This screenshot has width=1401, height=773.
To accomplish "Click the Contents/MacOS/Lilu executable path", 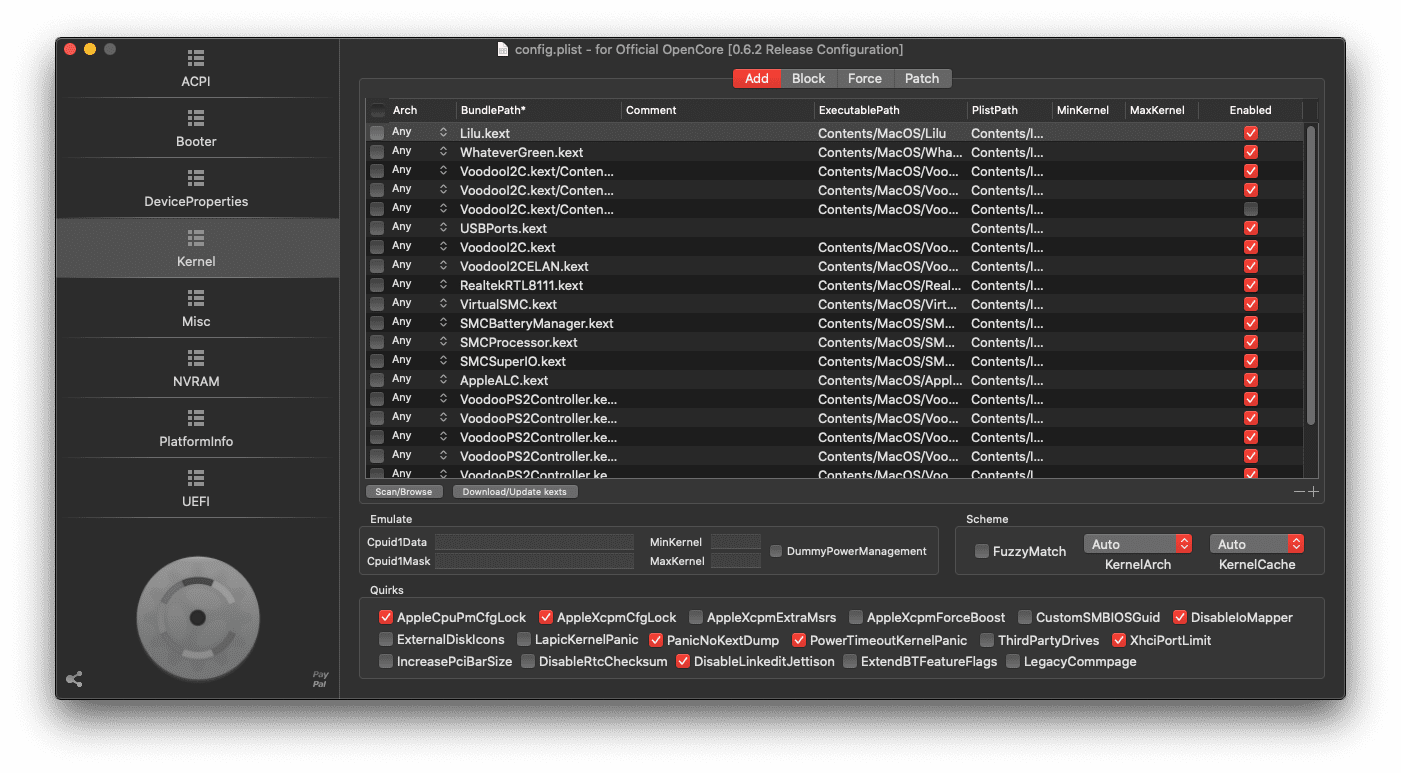I will [882, 133].
